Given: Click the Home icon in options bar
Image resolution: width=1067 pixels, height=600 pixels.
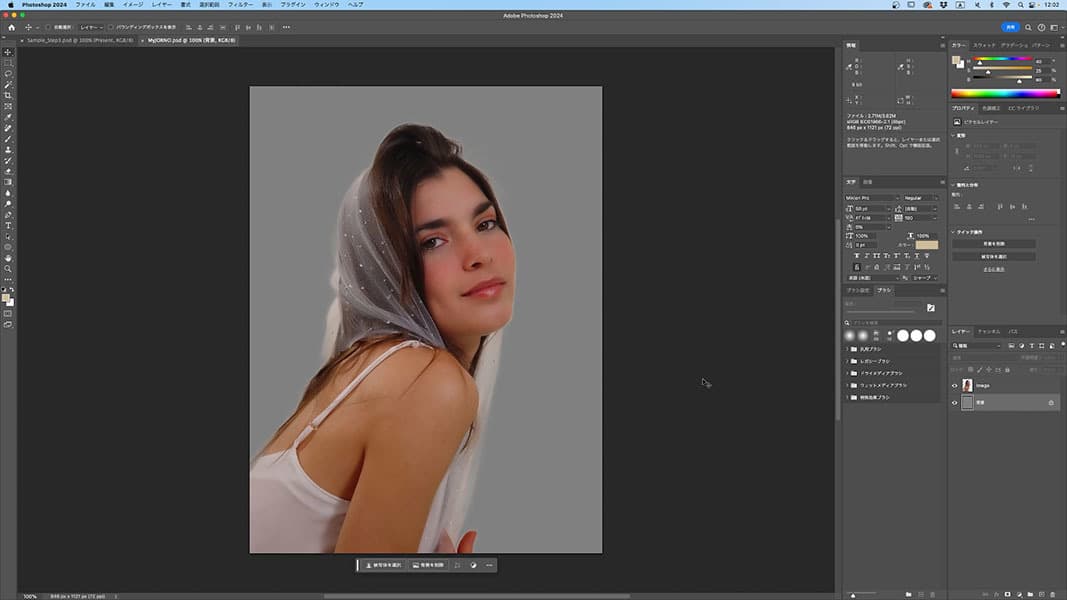Looking at the screenshot, I should (x=11, y=27).
